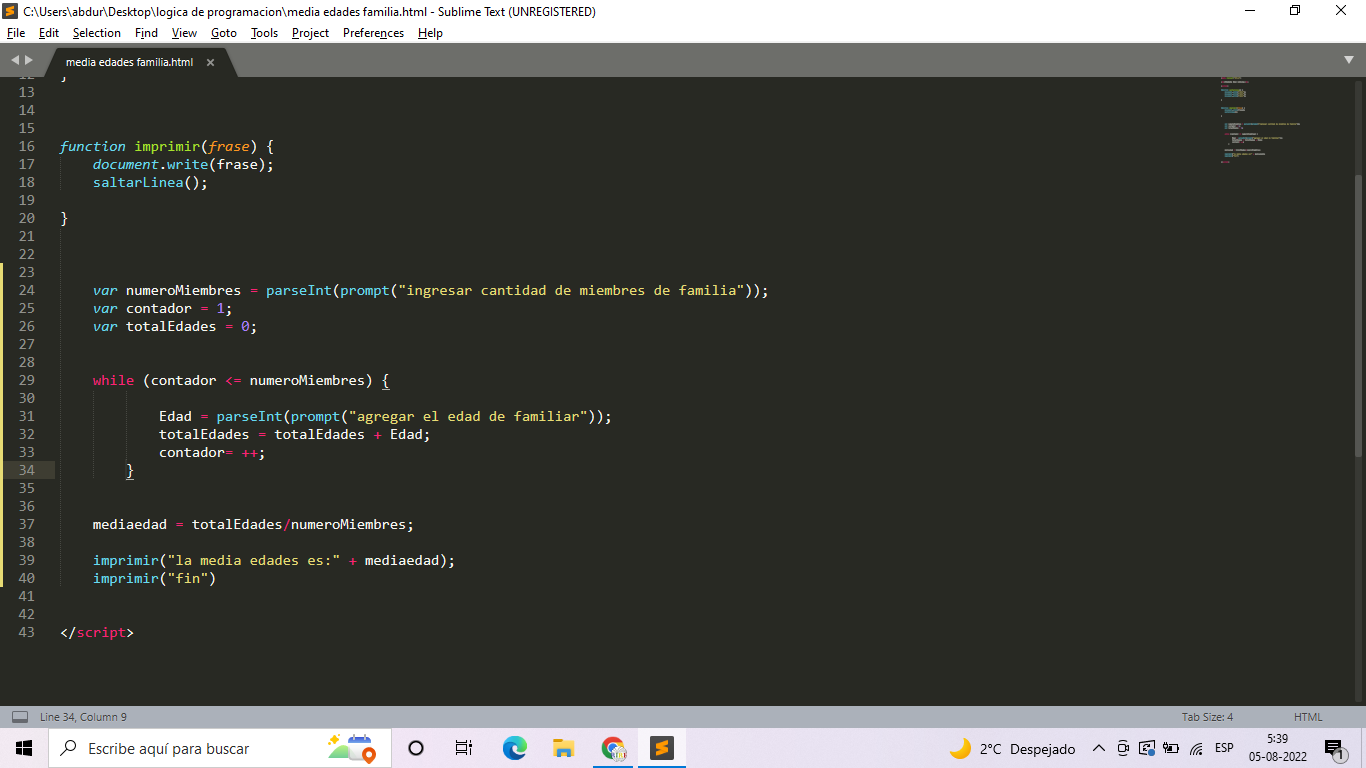Click mediaedad at start of line 37
The image size is (1366, 768).
[130, 524]
